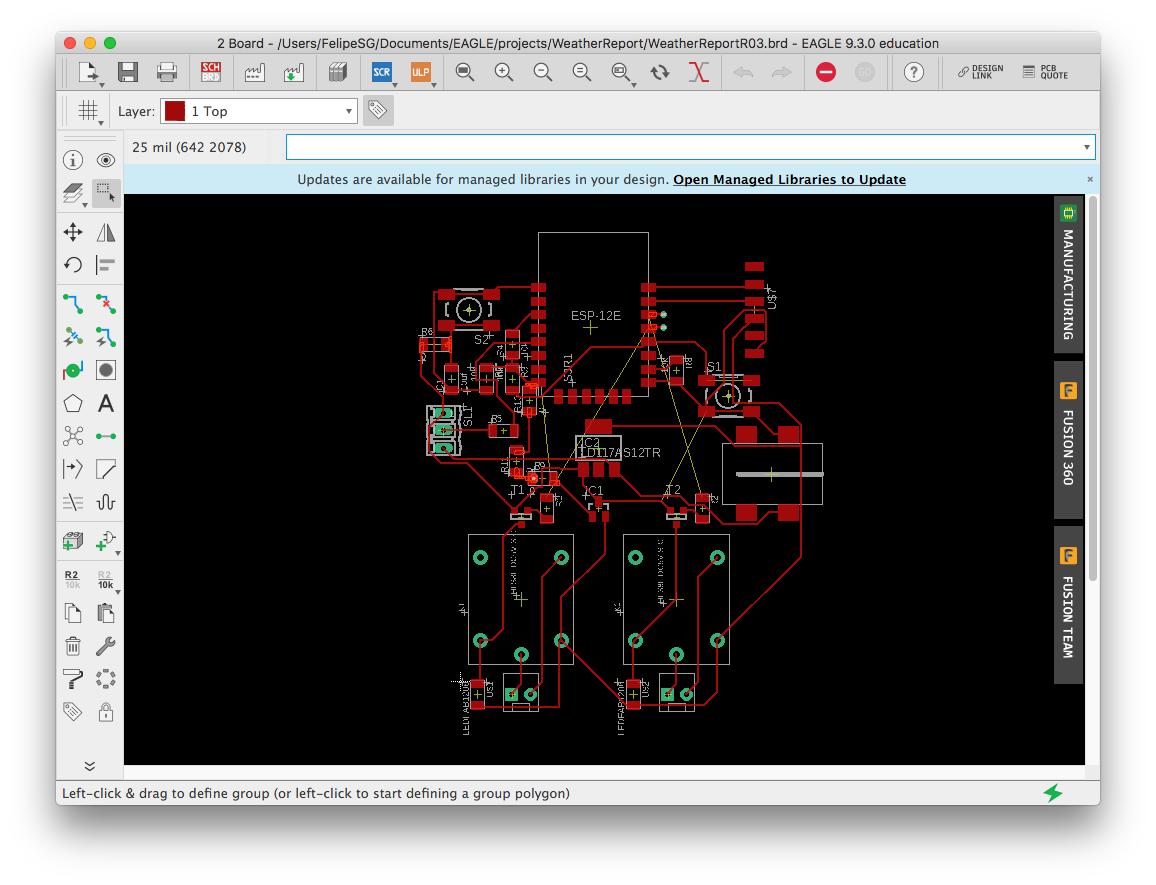Run a script with the SCR icon
This screenshot has height=885, width=1156.
tap(382, 72)
